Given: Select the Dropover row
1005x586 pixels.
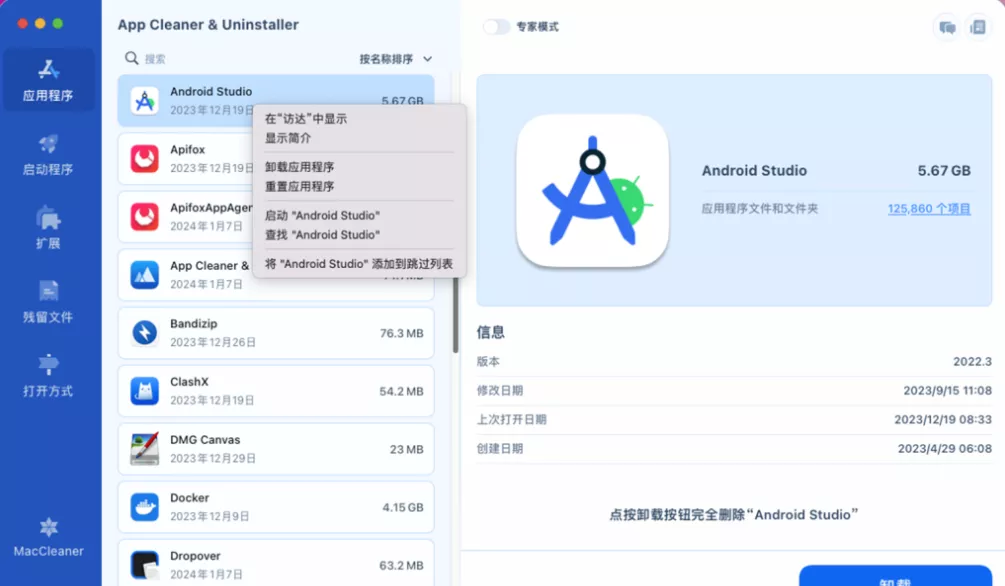Looking at the screenshot, I should click(276, 563).
